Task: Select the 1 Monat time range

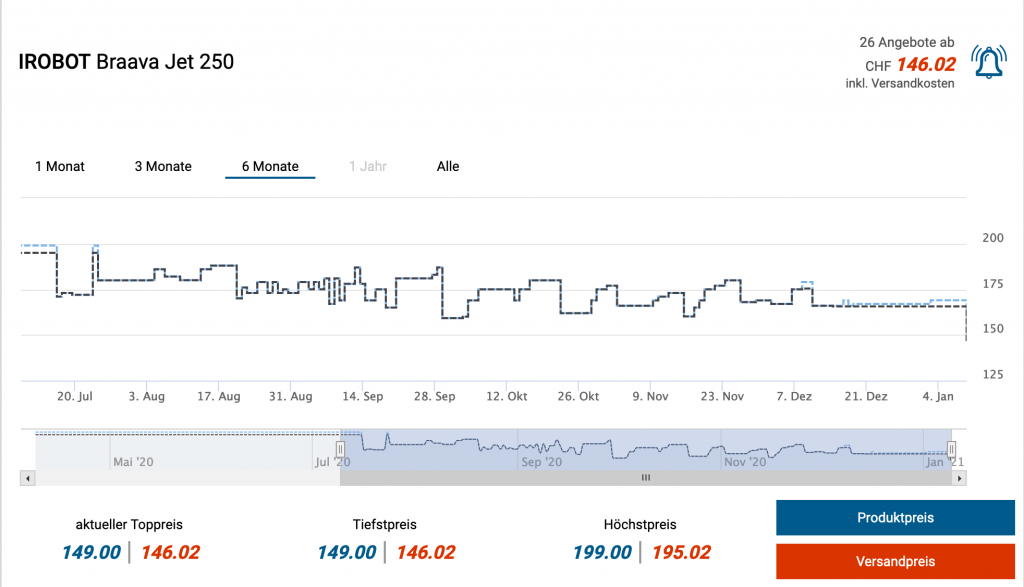Action: coord(60,166)
